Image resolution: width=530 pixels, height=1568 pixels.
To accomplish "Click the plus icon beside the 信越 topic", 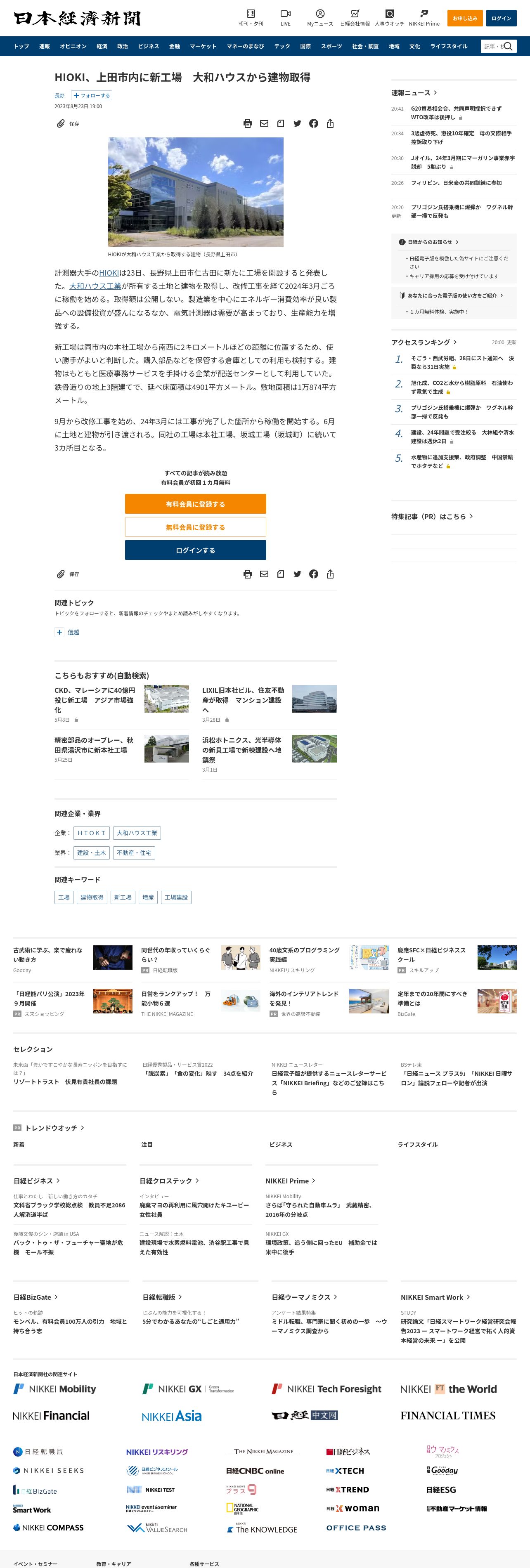I will tap(59, 632).
